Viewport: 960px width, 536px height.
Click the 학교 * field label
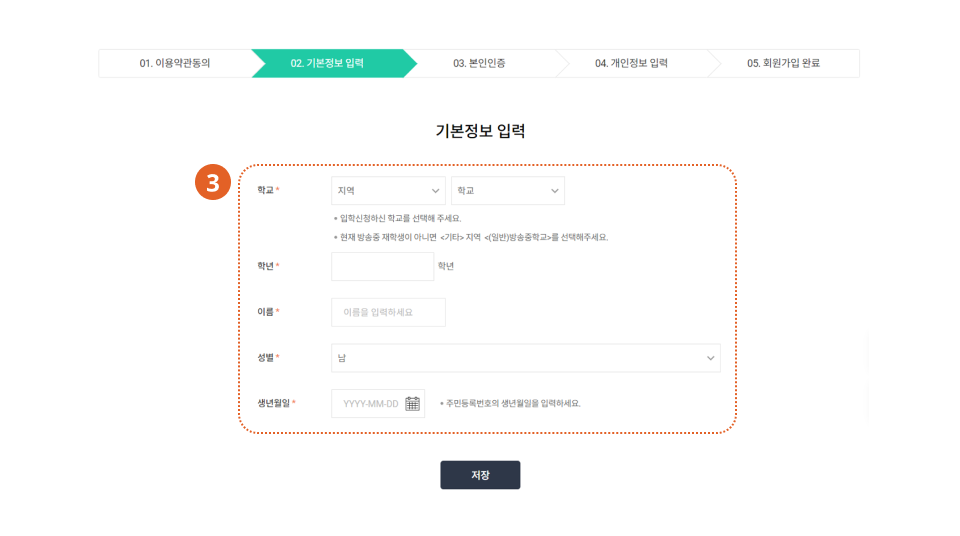(268, 190)
